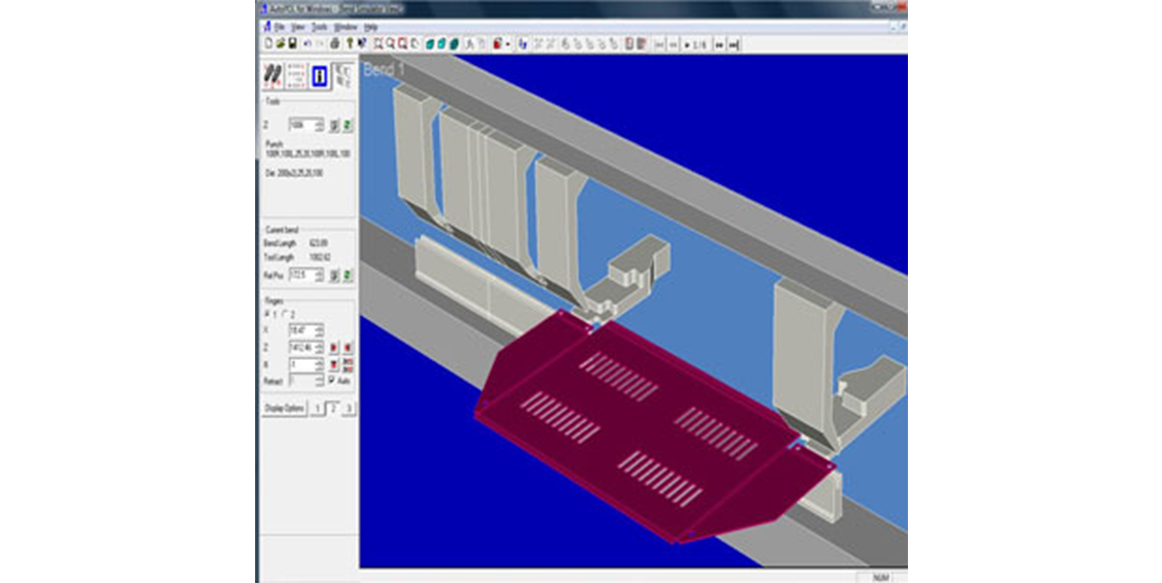Open dropdown arrow beside red toolbar icon
Screen dimensions: 1162x583
(508, 44)
